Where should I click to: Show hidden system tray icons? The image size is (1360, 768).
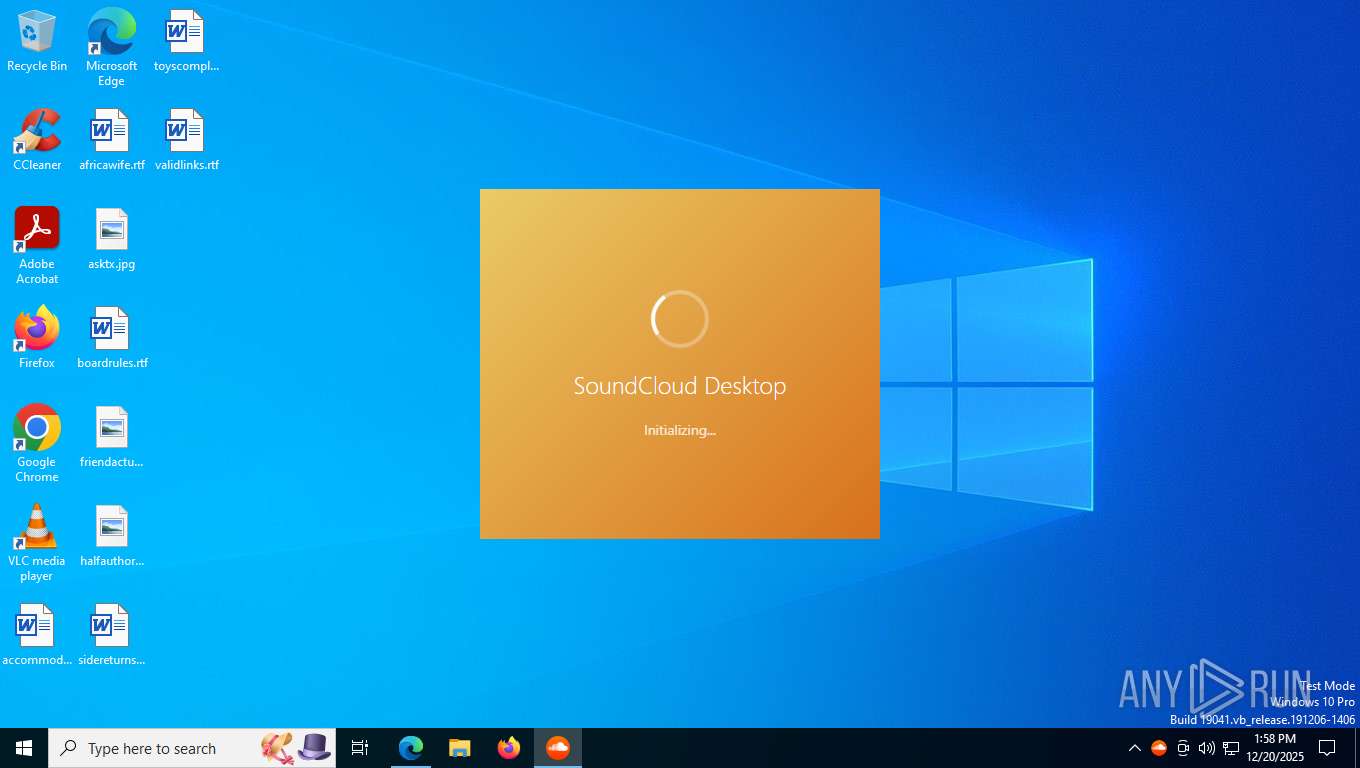click(x=1135, y=748)
